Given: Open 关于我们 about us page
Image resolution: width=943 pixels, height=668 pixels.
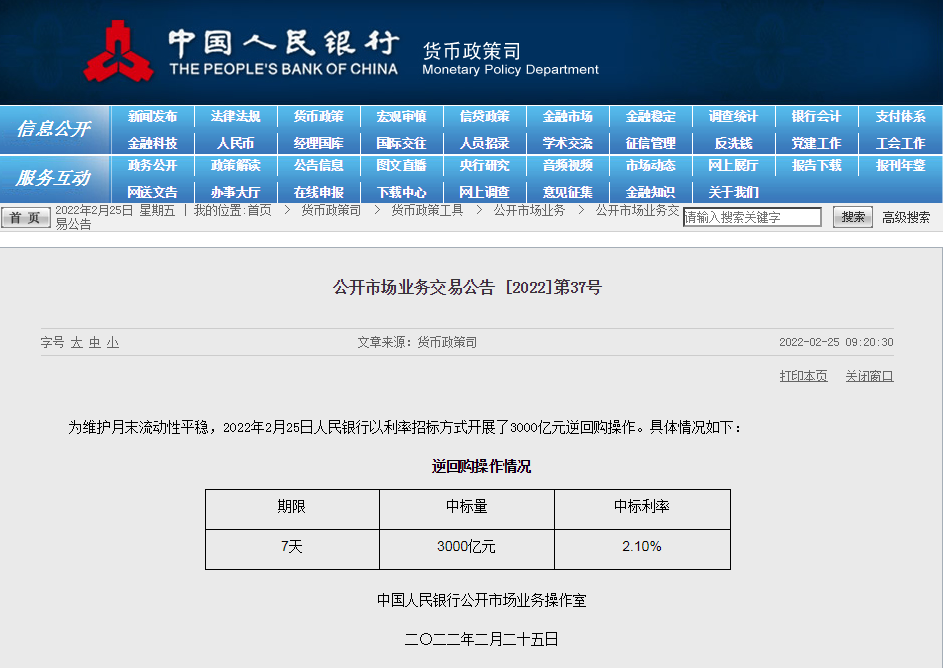Looking at the screenshot, I should [733, 192].
